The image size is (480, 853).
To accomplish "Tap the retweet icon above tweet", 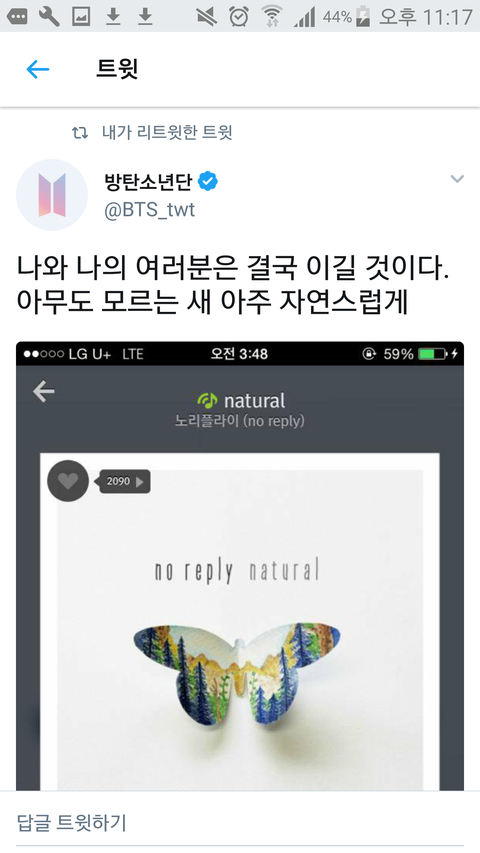I will [x=80, y=132].
